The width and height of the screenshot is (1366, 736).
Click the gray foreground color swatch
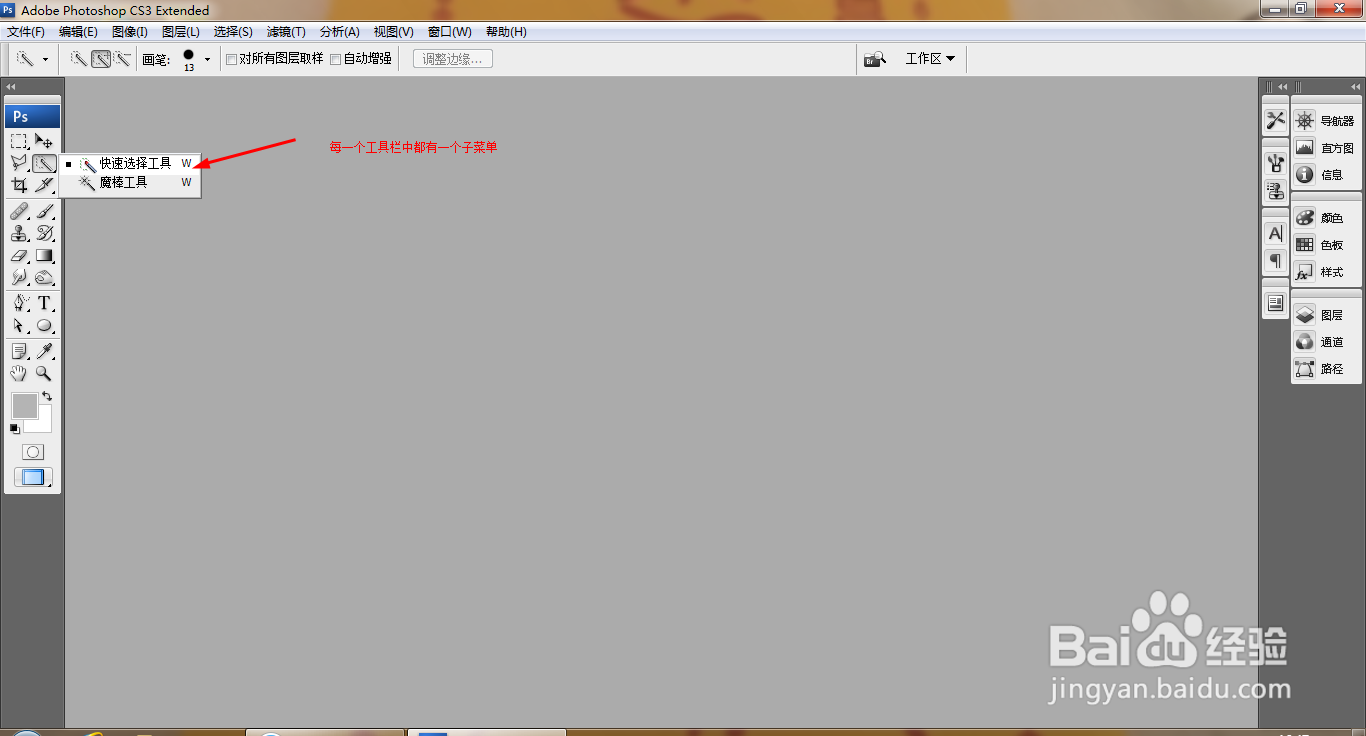(24, 405)
